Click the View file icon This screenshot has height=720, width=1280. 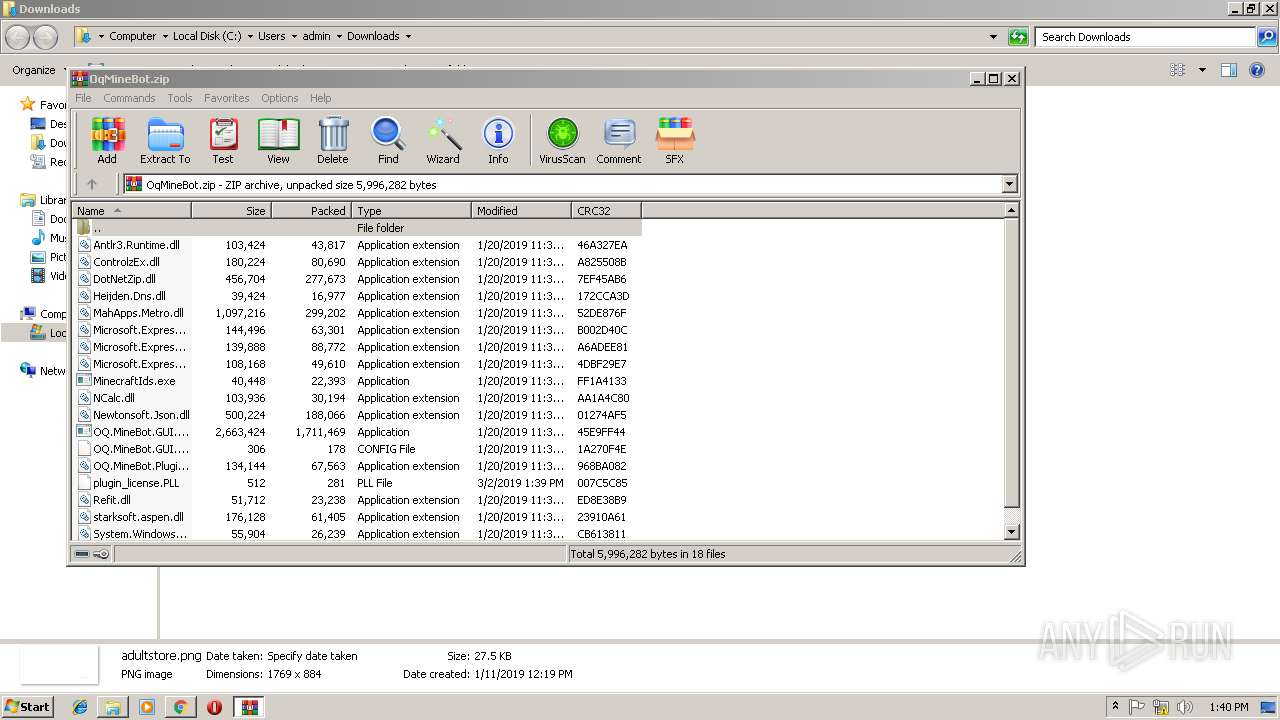click(278, 140)
